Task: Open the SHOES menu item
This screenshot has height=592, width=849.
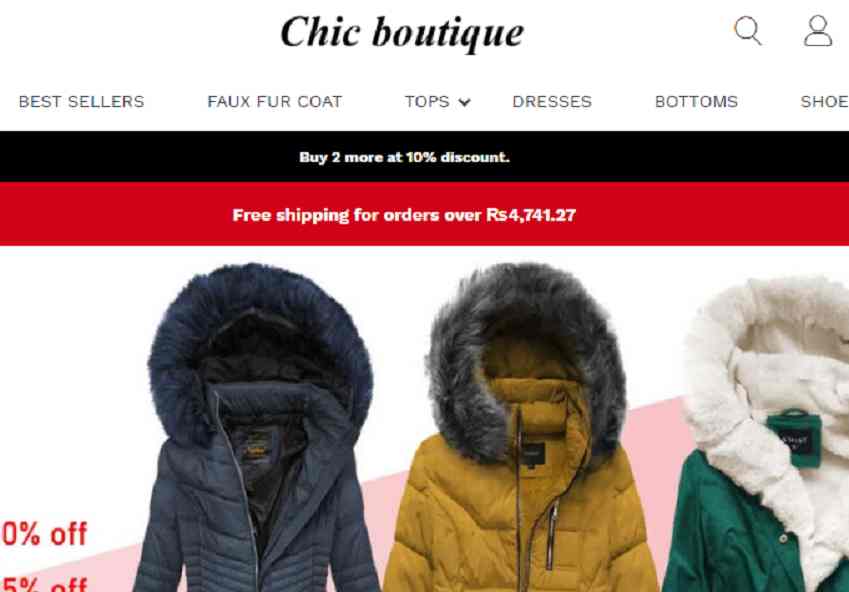Action: [x=825, y=101]
